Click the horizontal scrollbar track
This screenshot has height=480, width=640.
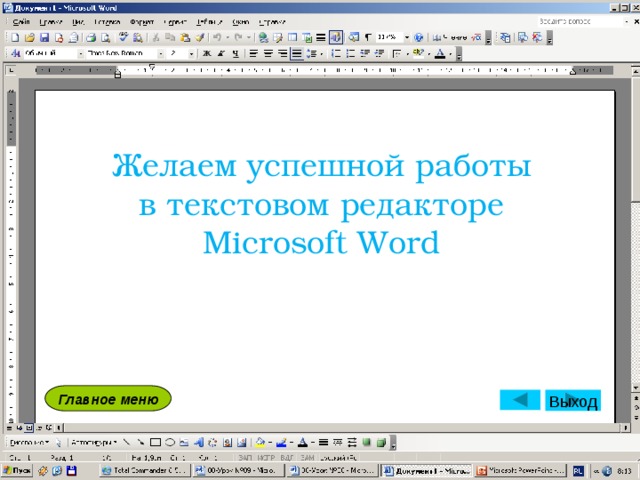tap(342, 428)
